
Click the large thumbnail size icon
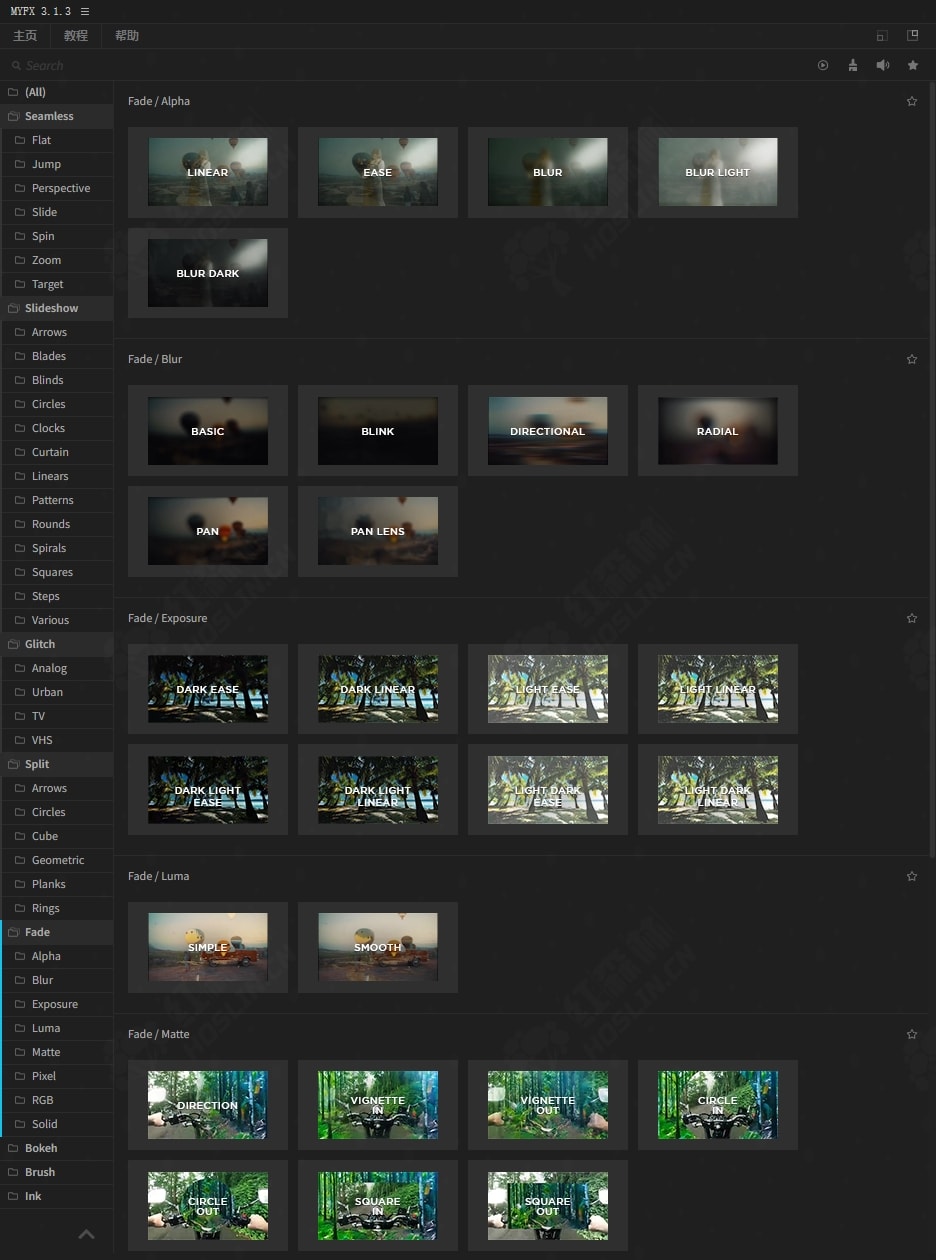click(x=912, y=36)
